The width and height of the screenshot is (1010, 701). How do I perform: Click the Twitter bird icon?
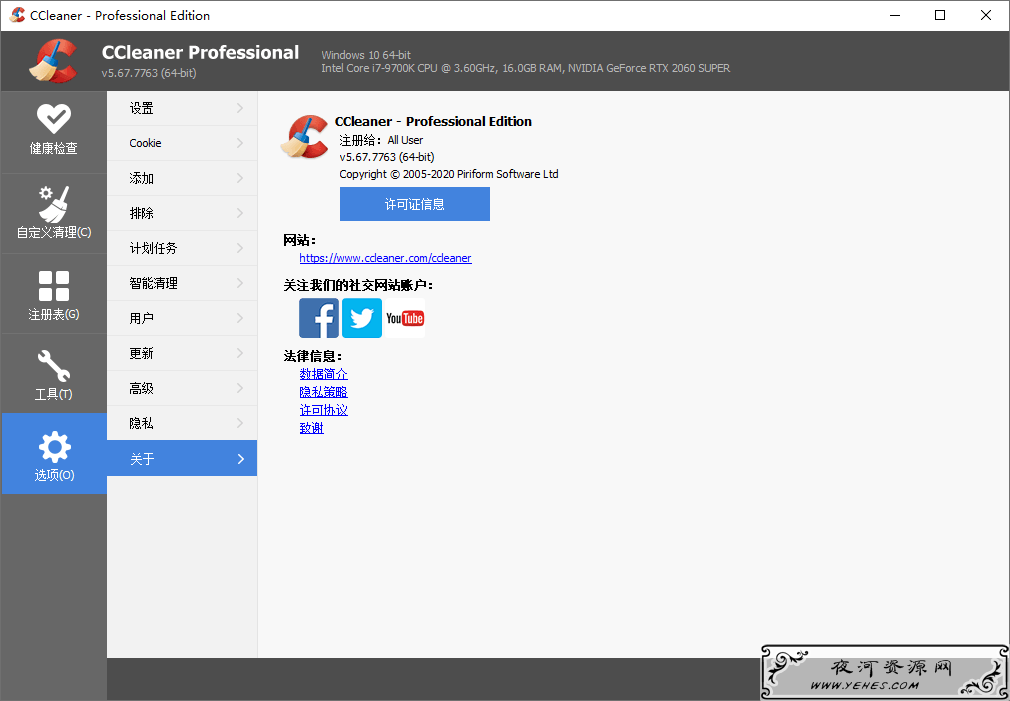point(361,318)
